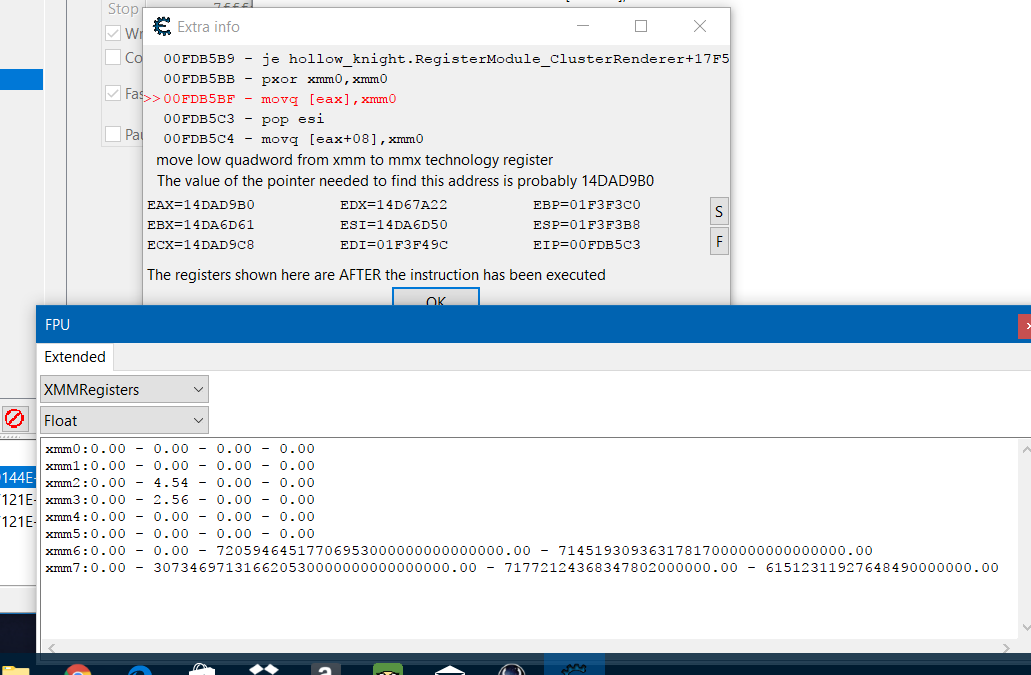Click the Cheat Engine logo in Extra info title bar
Viewport: 1031px width, 675px height.
pyautogui.click(x=161, y=26)
